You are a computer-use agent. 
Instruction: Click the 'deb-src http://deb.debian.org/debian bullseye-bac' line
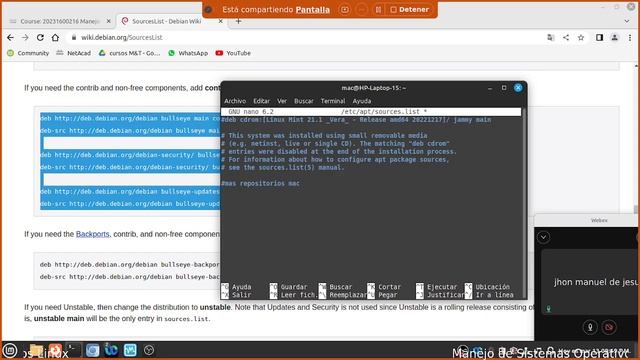click(x=130, y=277)
